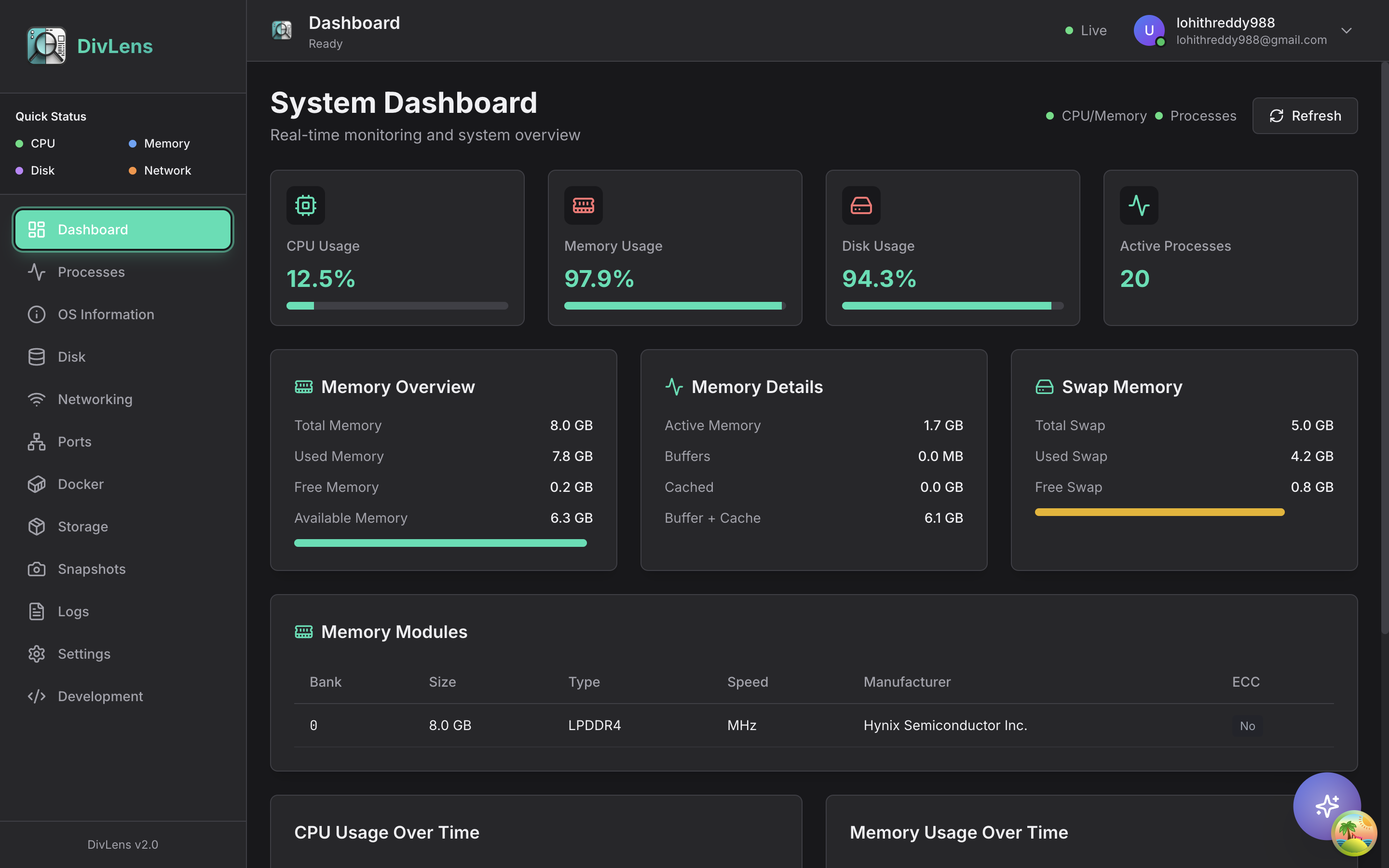Click the DivLens logo icon in sidebar
This screenshot has width=1389, height=868.
pos(46,46)
